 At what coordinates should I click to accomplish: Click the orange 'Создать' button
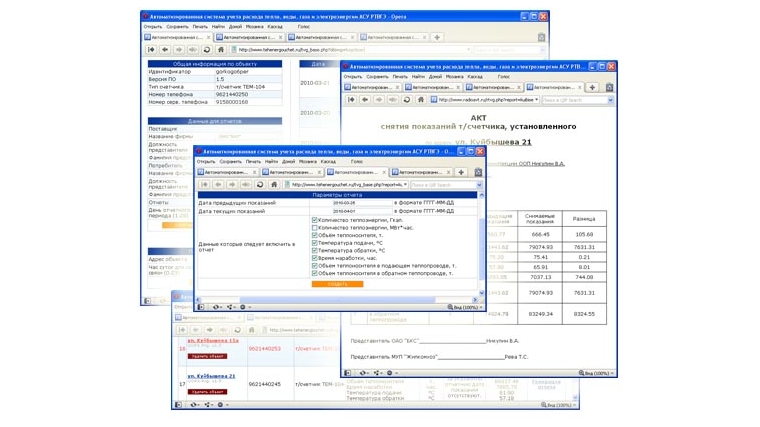[337, 284]
